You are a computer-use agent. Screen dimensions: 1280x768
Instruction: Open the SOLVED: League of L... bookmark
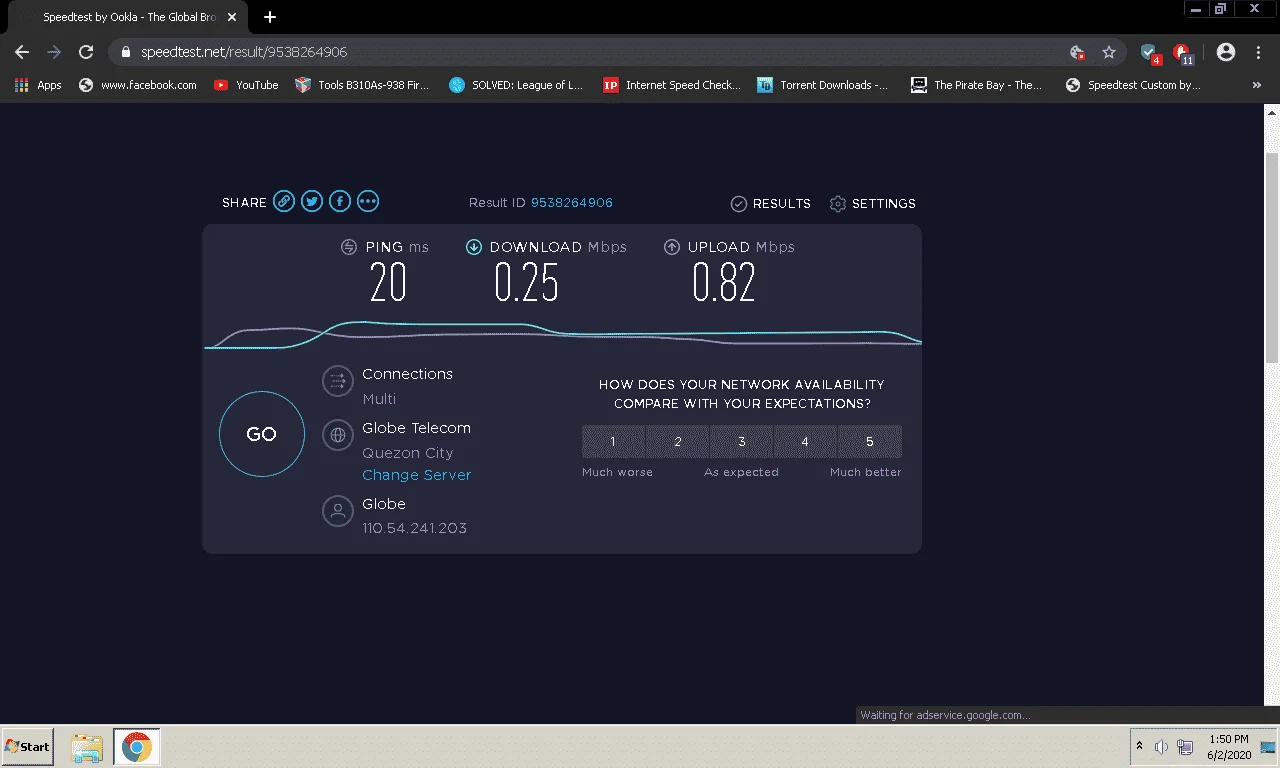click(516, 85)
